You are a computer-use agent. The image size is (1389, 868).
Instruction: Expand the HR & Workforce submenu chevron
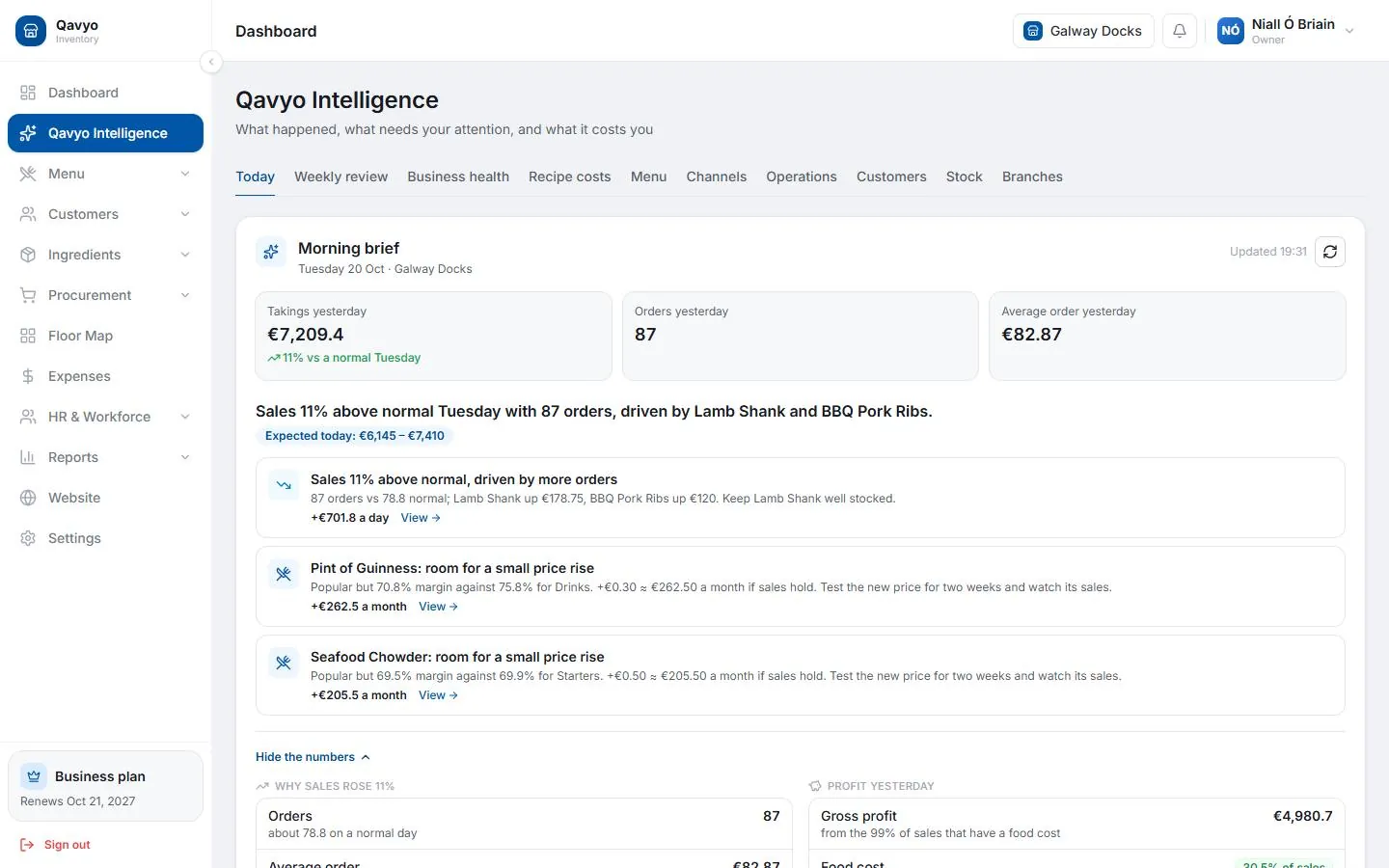pos(185,417)
